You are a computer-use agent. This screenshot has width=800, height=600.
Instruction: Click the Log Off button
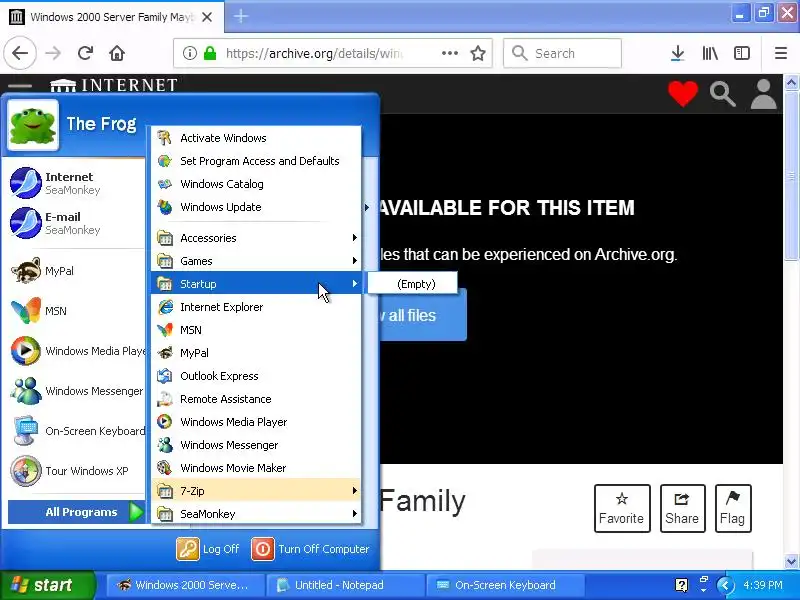click(x=208, y=549)
